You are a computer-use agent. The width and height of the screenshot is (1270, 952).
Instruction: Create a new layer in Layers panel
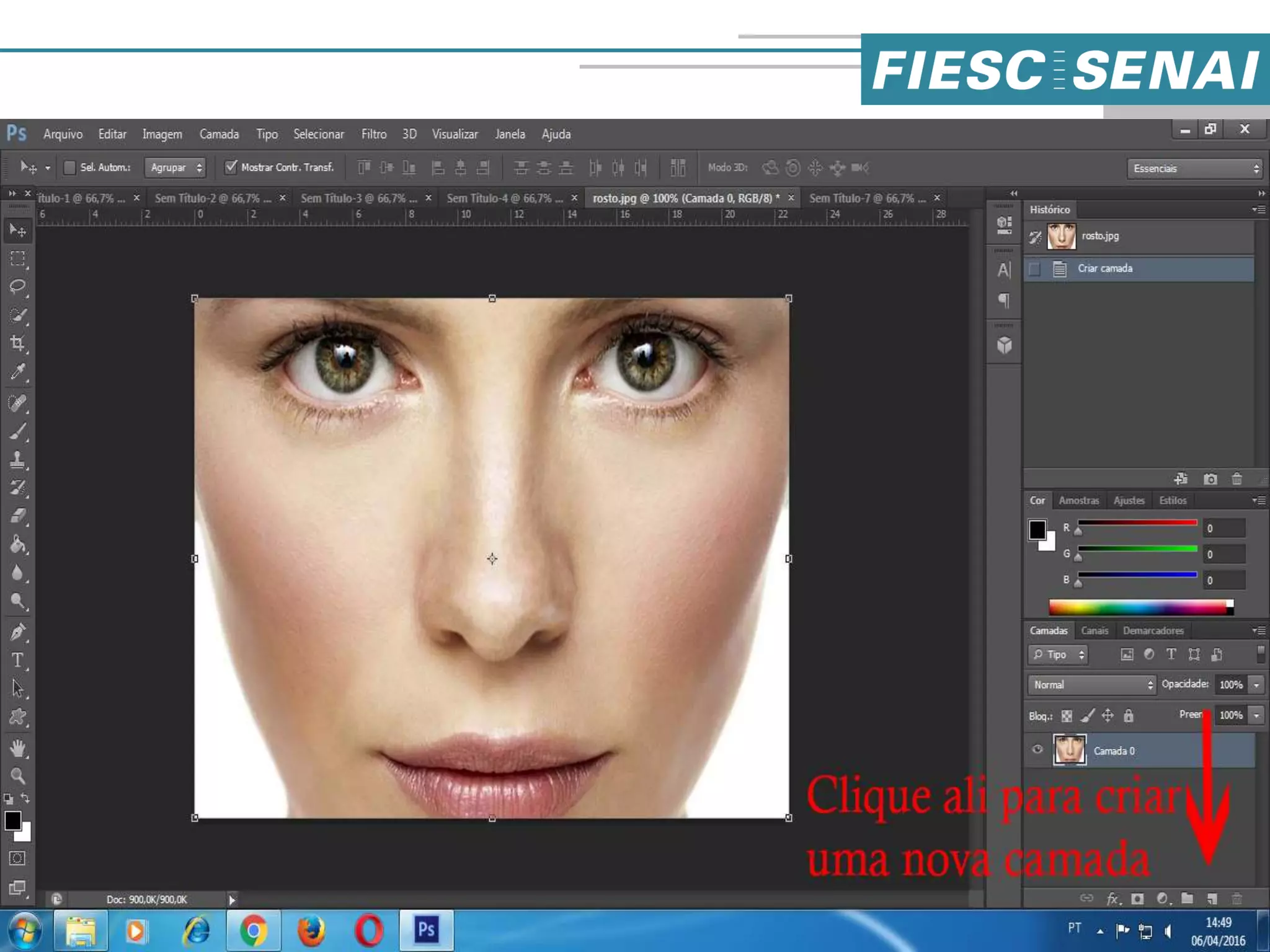[1212, 899]
